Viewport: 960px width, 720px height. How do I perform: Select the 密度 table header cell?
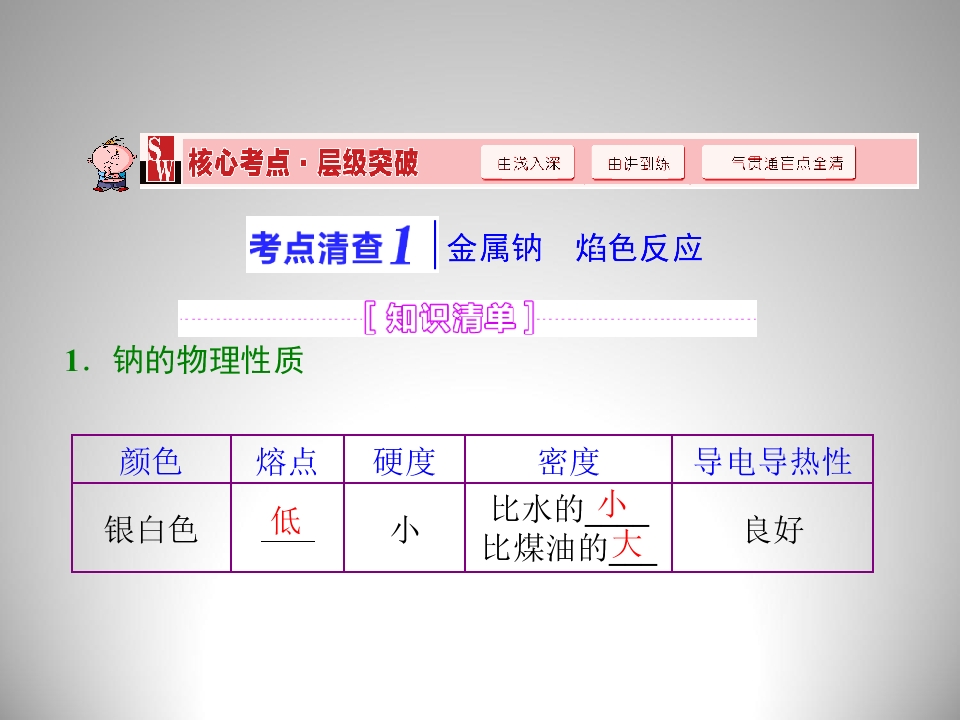point(568,461)
